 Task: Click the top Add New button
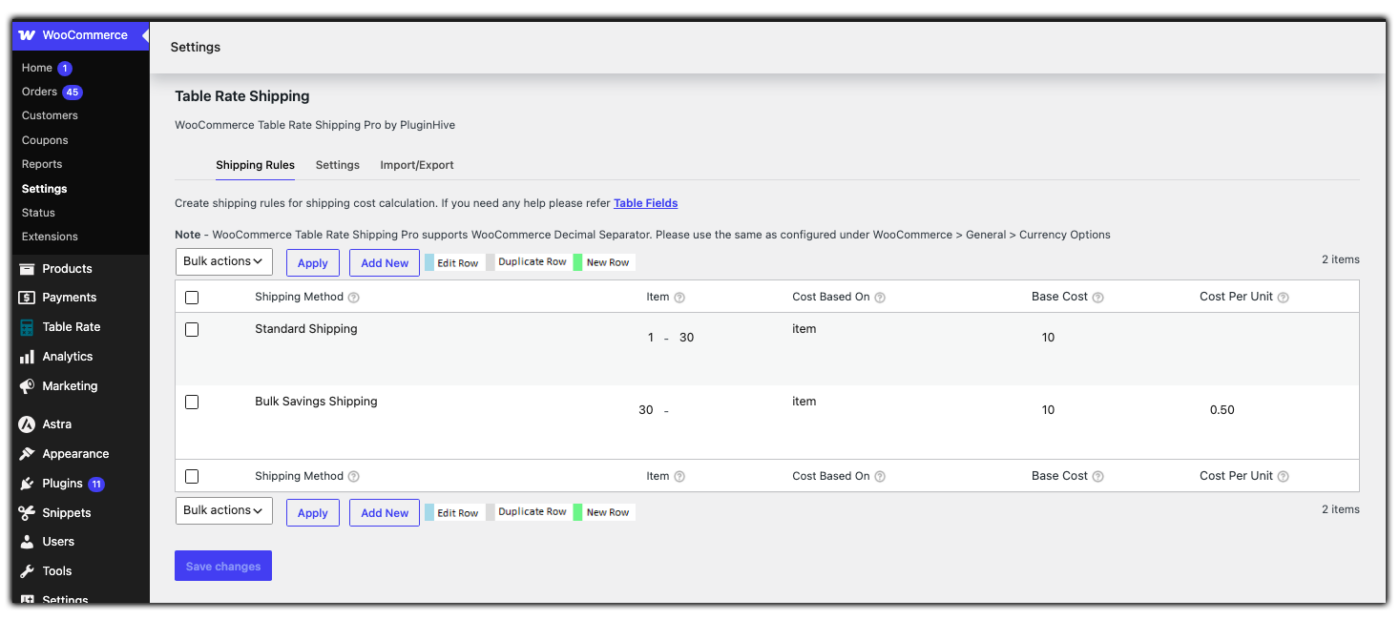click(384, 263)
